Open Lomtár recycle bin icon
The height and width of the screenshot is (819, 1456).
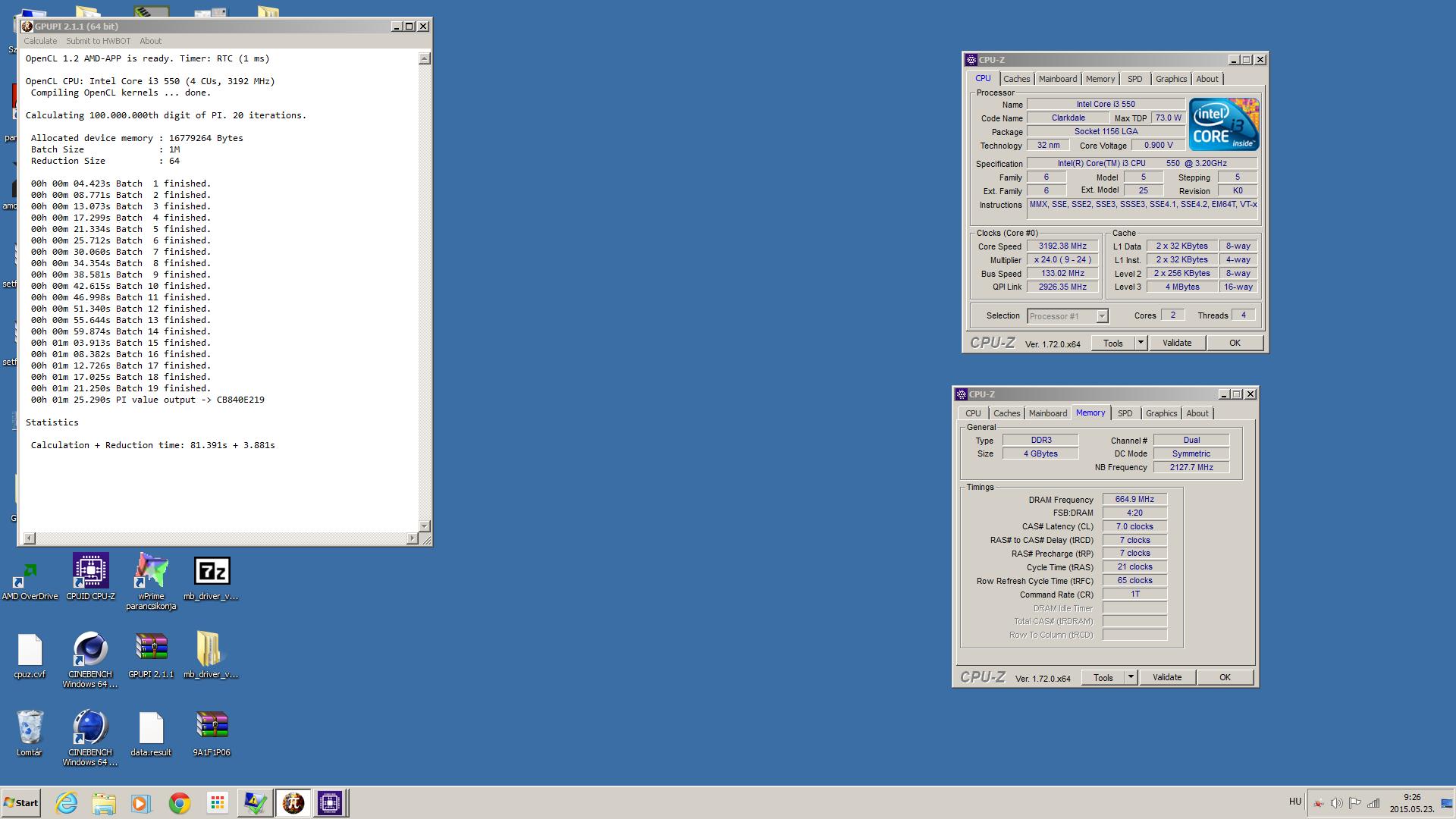pos(30,733)
